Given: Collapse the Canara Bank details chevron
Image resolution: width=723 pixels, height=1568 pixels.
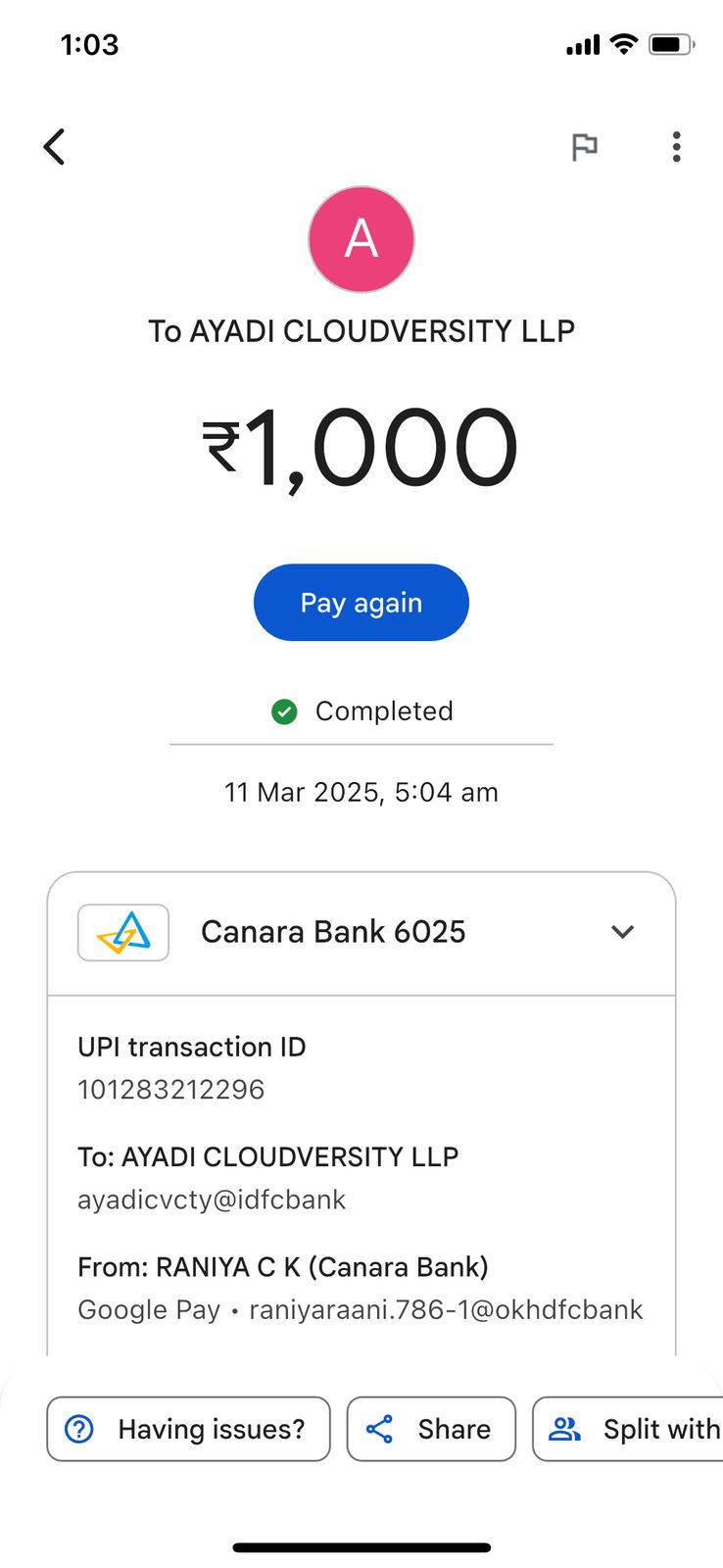Looking at the screenshot, I should tap(622, 932).
